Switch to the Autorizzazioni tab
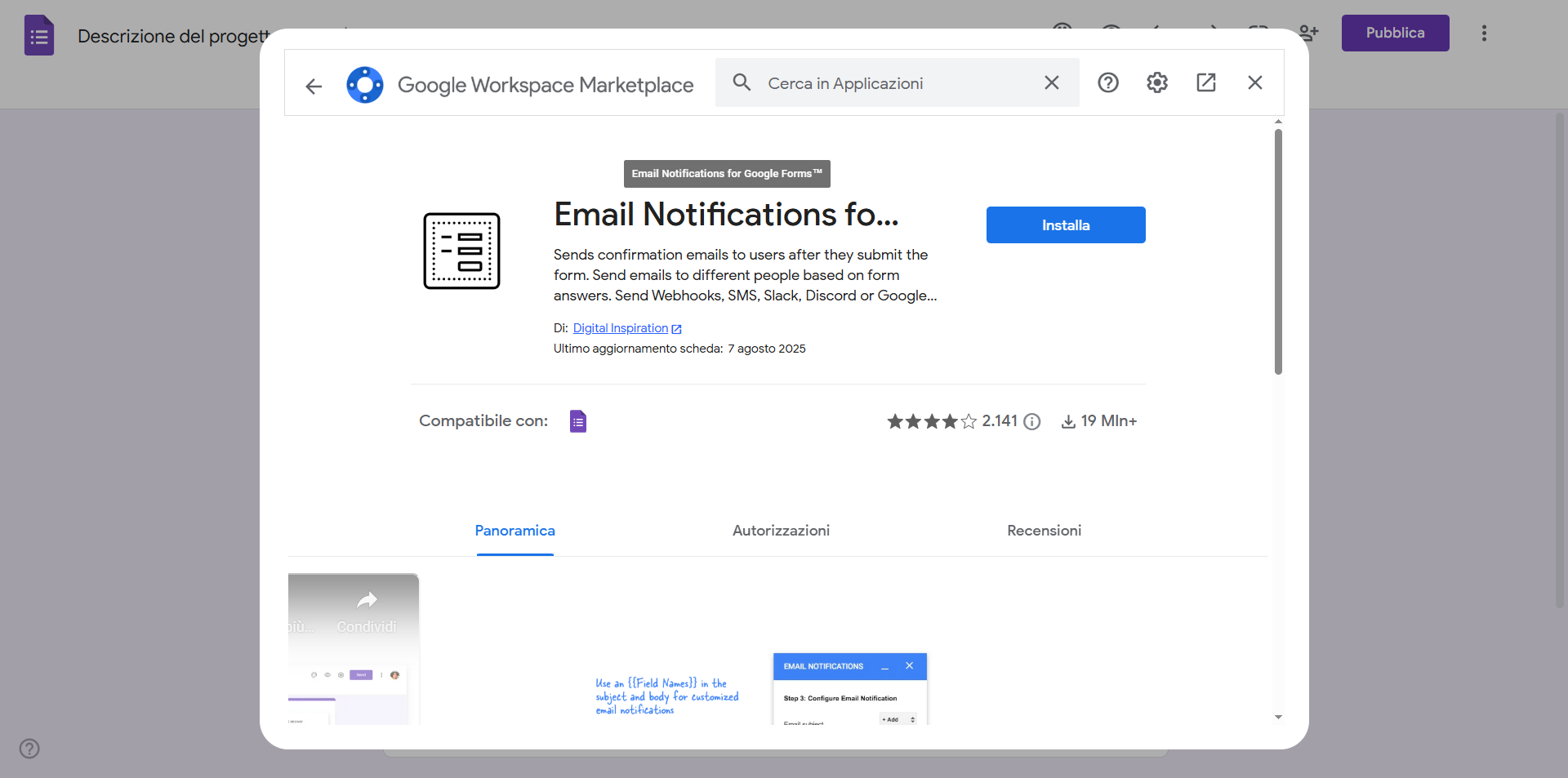The image size is (1568, 778). (x=781, y=531)
